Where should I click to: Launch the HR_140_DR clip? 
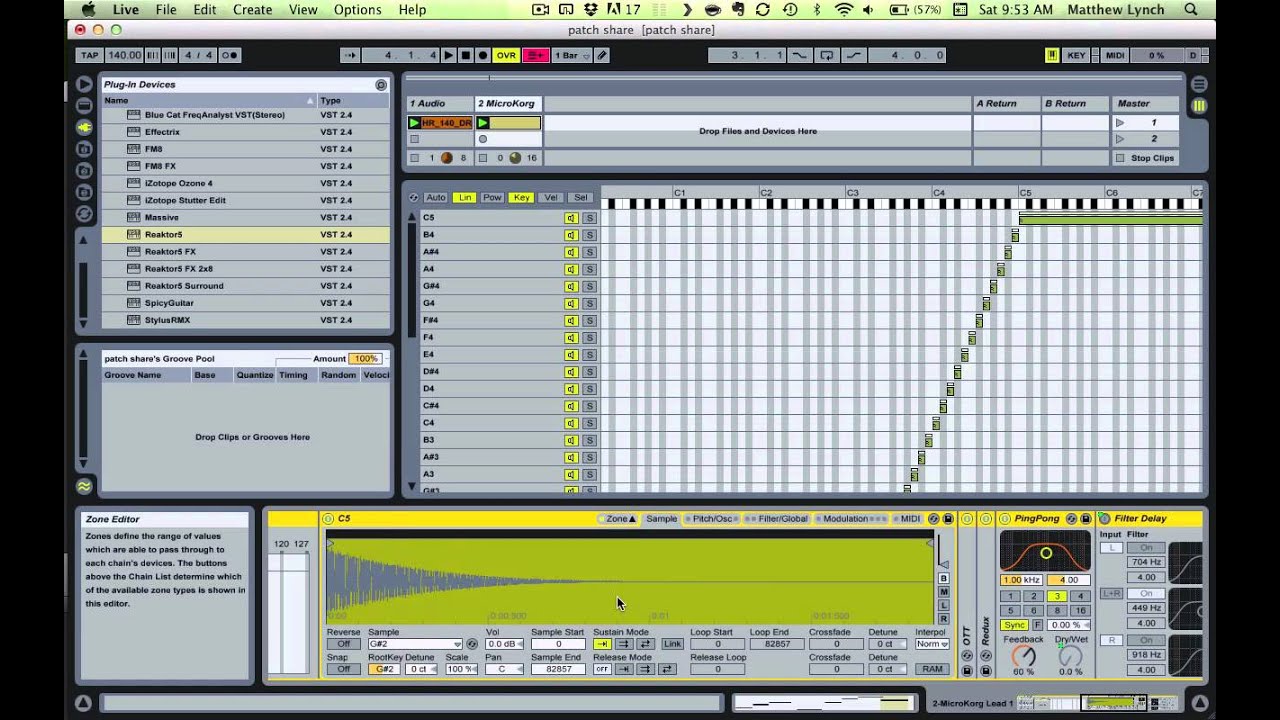pos(414,123)
